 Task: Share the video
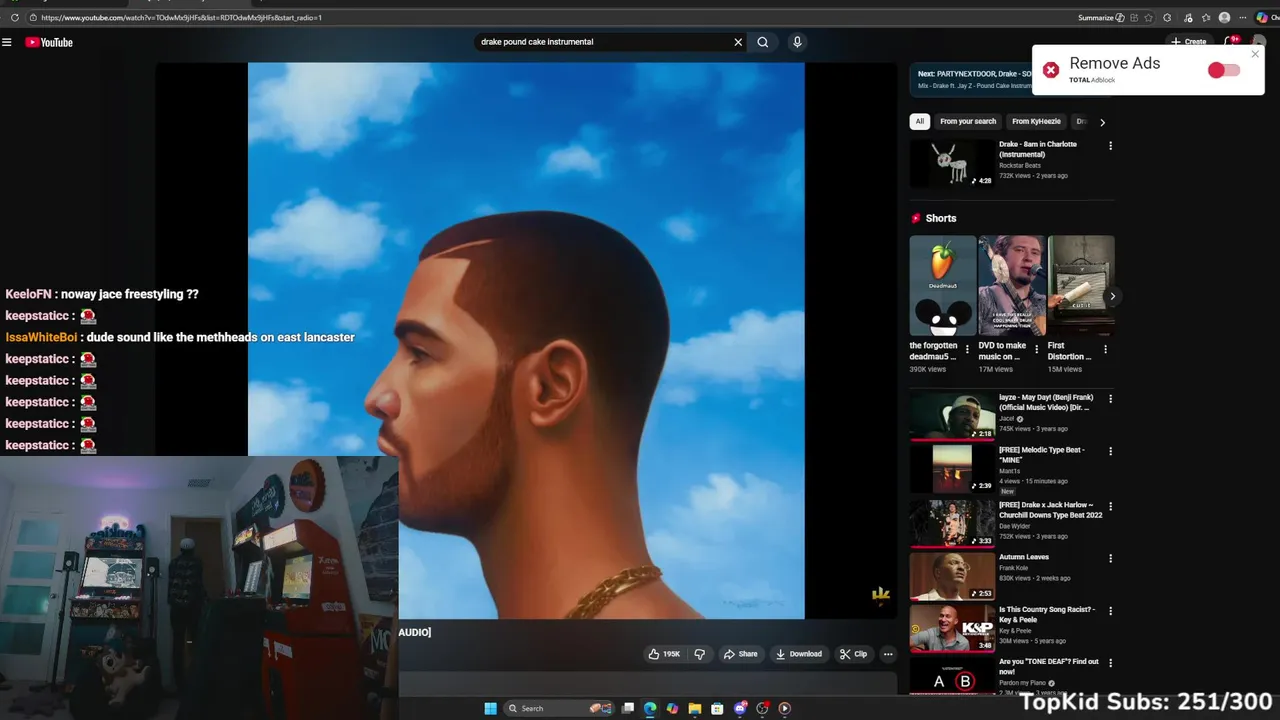(x=741, y=654)
